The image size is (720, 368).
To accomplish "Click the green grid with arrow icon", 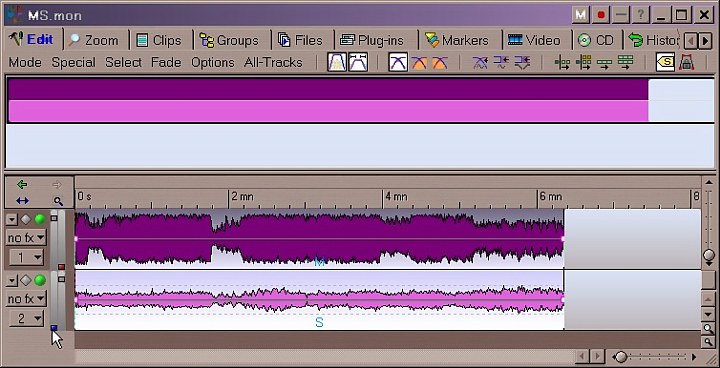I will point(625,62).
